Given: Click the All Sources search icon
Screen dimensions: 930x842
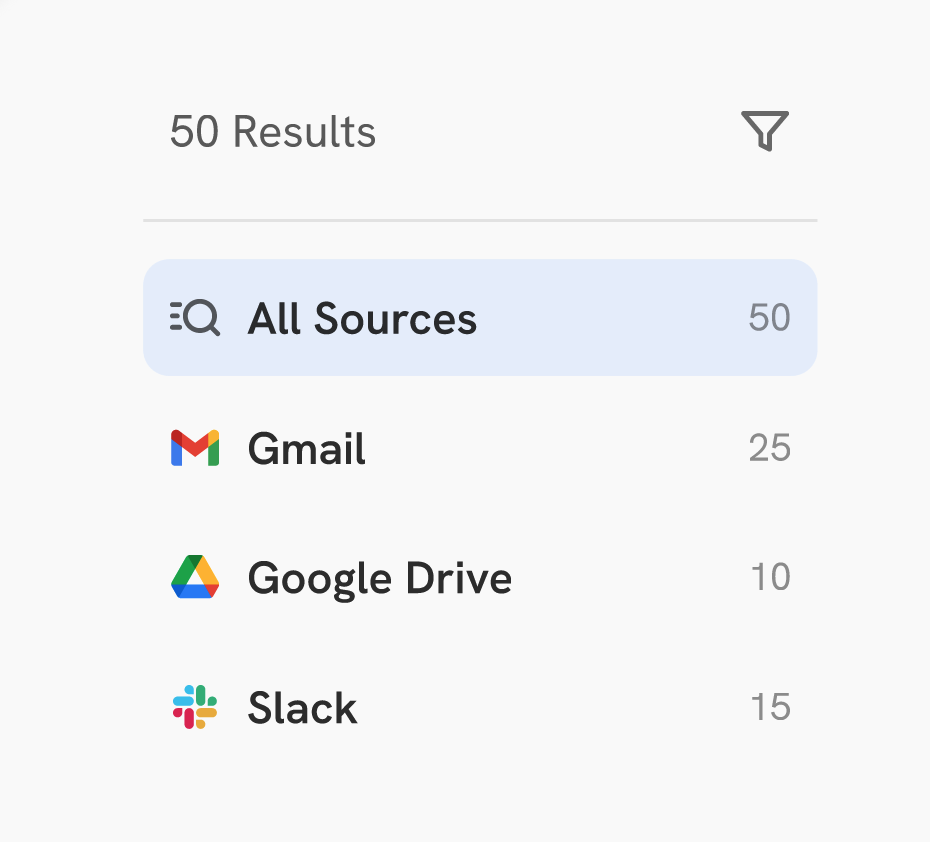Looking at the screenshot, I should pyautogui.click(x=195, y=318).
